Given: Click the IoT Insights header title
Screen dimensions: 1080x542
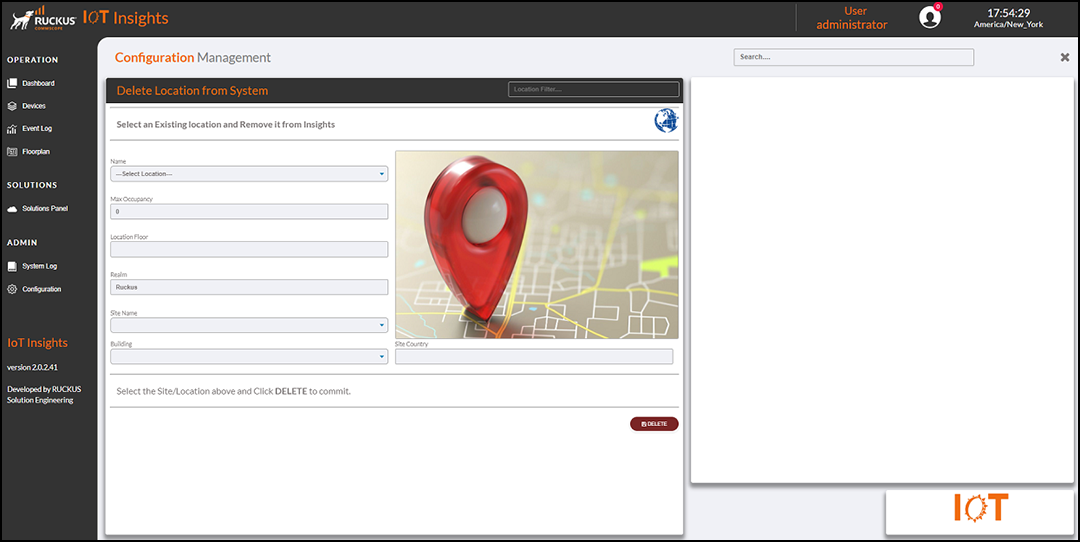Looking at the screenshot, I should click(125, 18).
